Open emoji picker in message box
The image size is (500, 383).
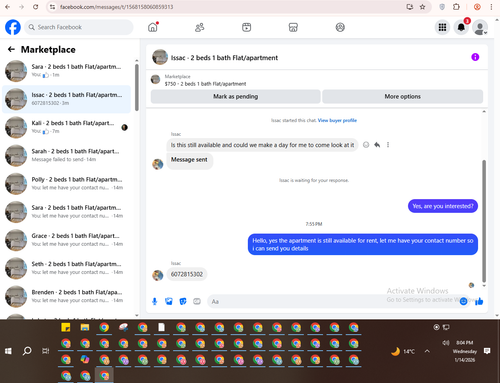pos(463,301)
